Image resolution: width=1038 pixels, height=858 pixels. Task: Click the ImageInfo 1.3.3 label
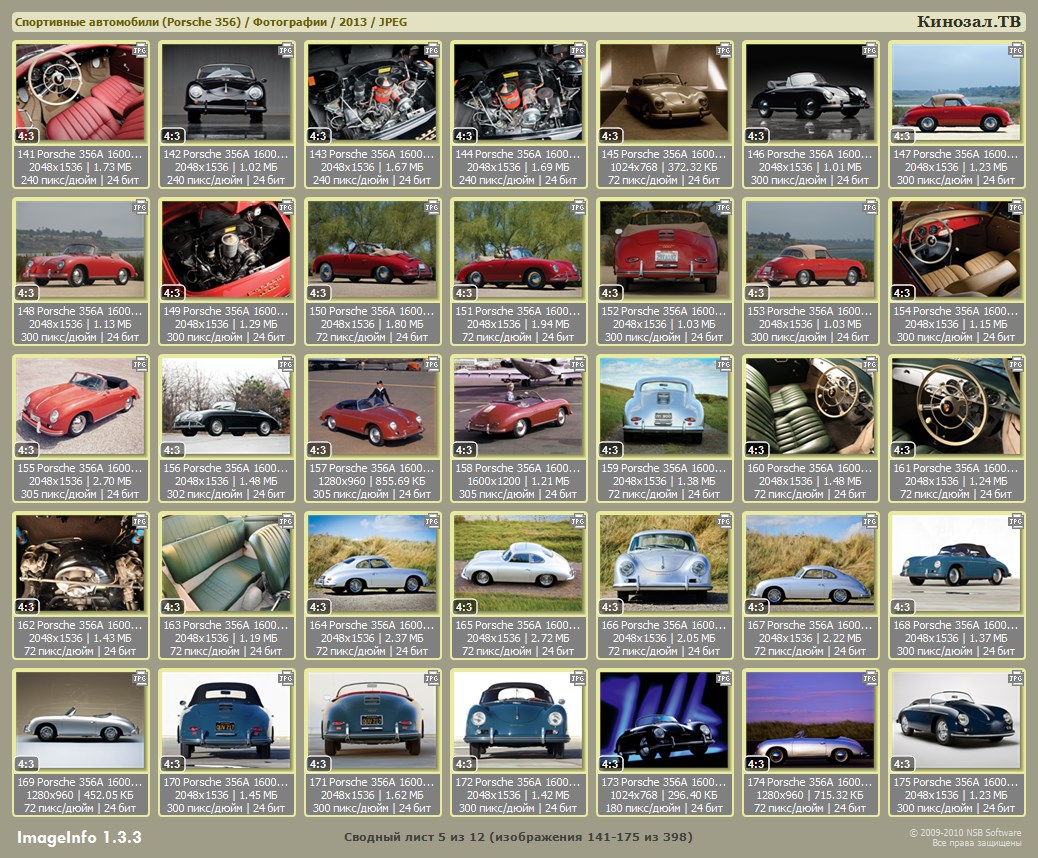click(79, 837)
